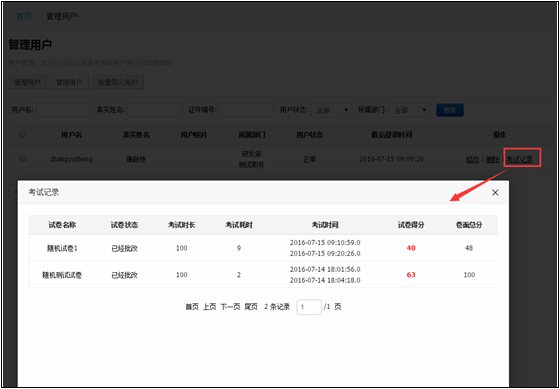
Task: Check the box for user zhangyusheng
Action: pos(22,158)
